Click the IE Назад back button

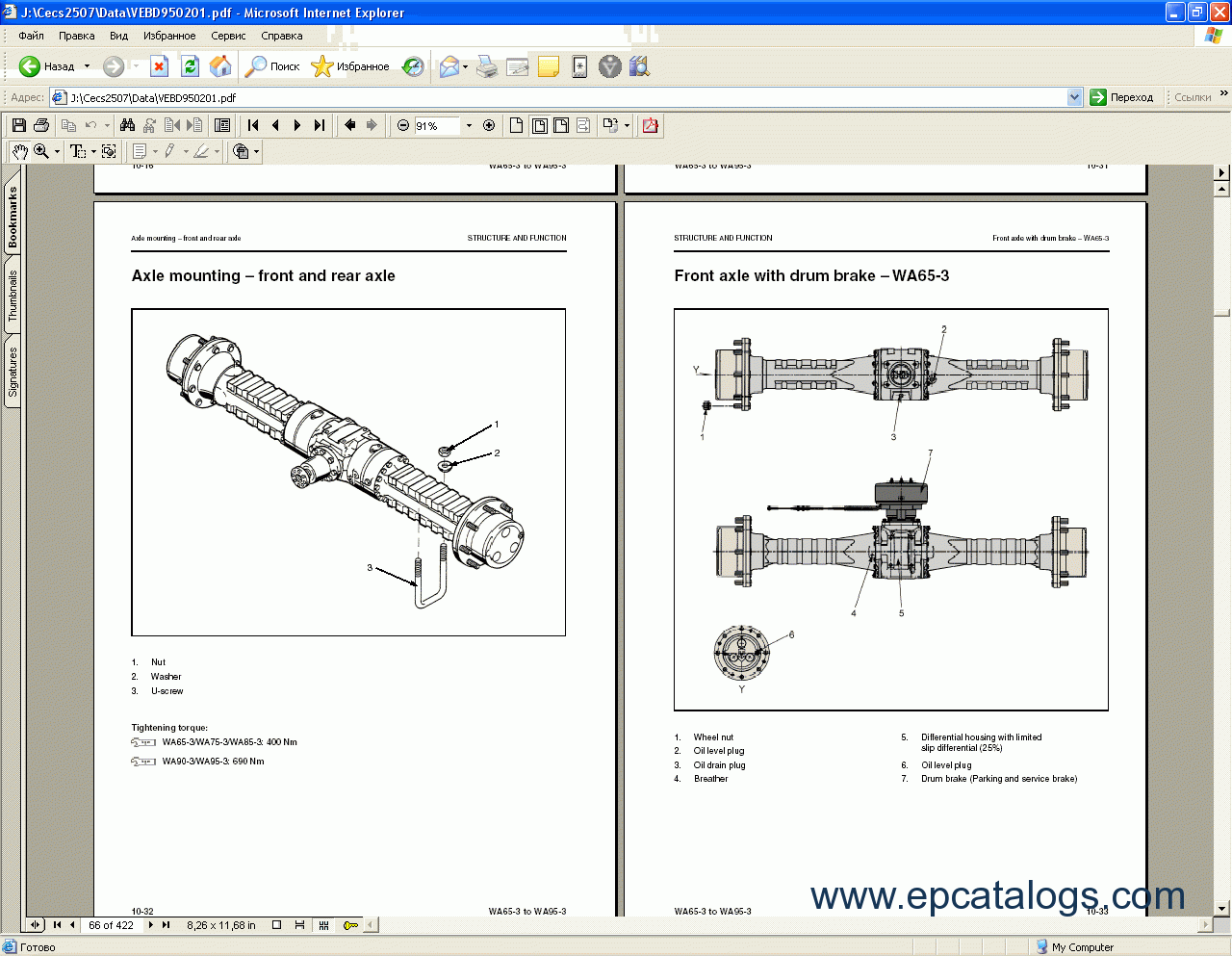point(47,66)
